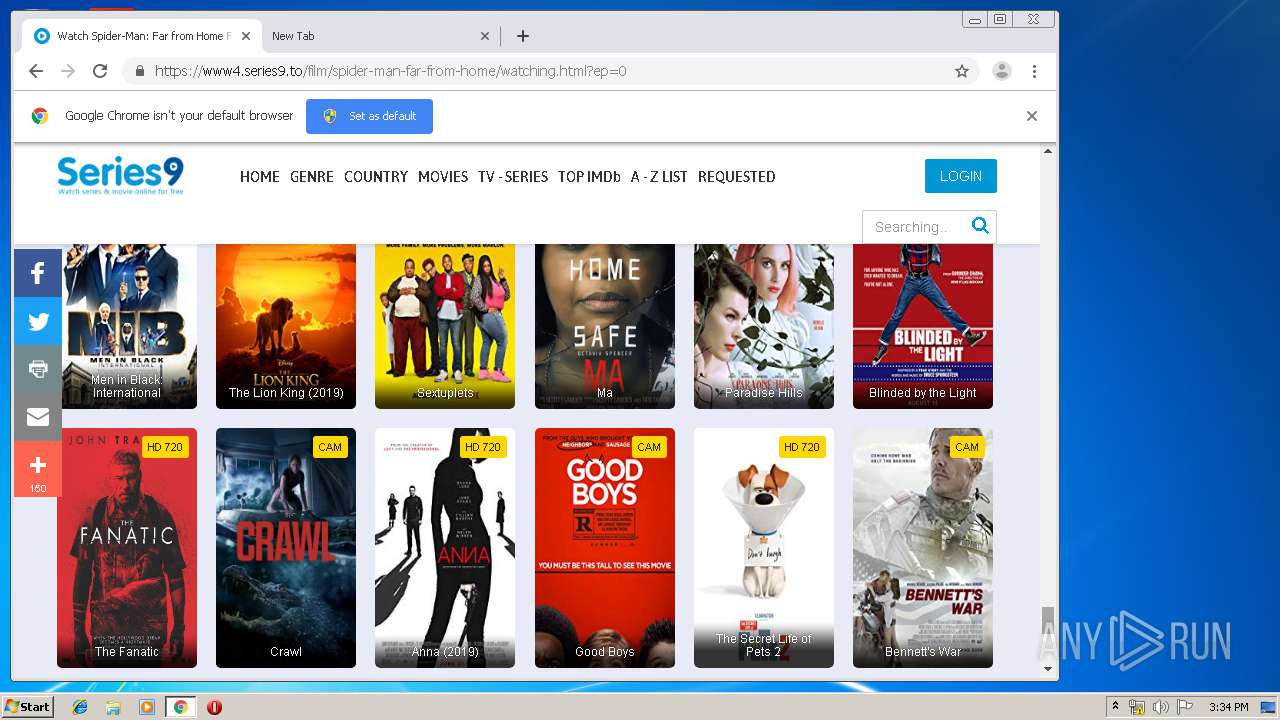1280x720 pixels.
Task: Share page via Facebook sidebar icon
Action: [38, 273]
